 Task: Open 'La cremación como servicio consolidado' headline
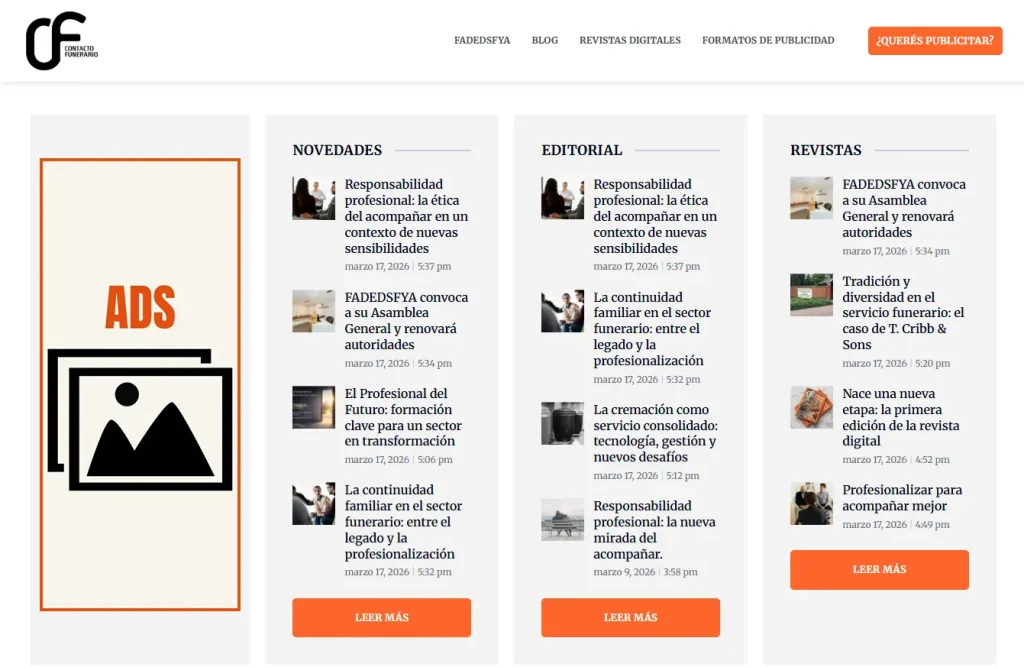(655, 433)
